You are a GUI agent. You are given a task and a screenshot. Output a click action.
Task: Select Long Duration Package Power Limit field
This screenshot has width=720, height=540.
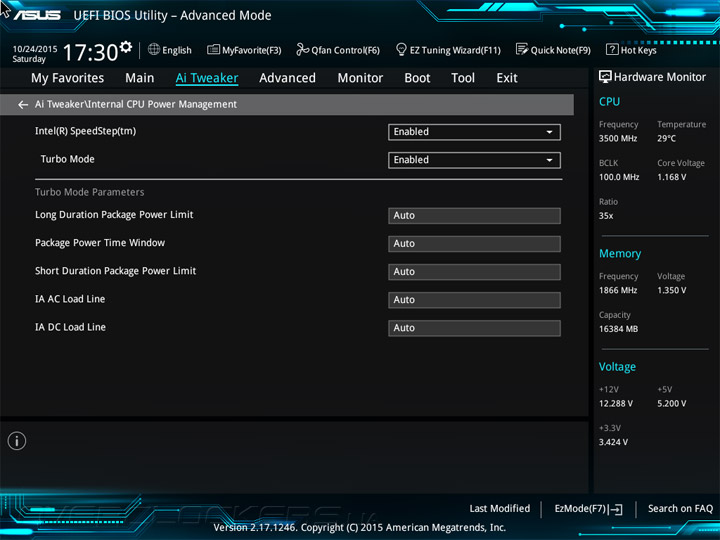[x=474, y=216]
